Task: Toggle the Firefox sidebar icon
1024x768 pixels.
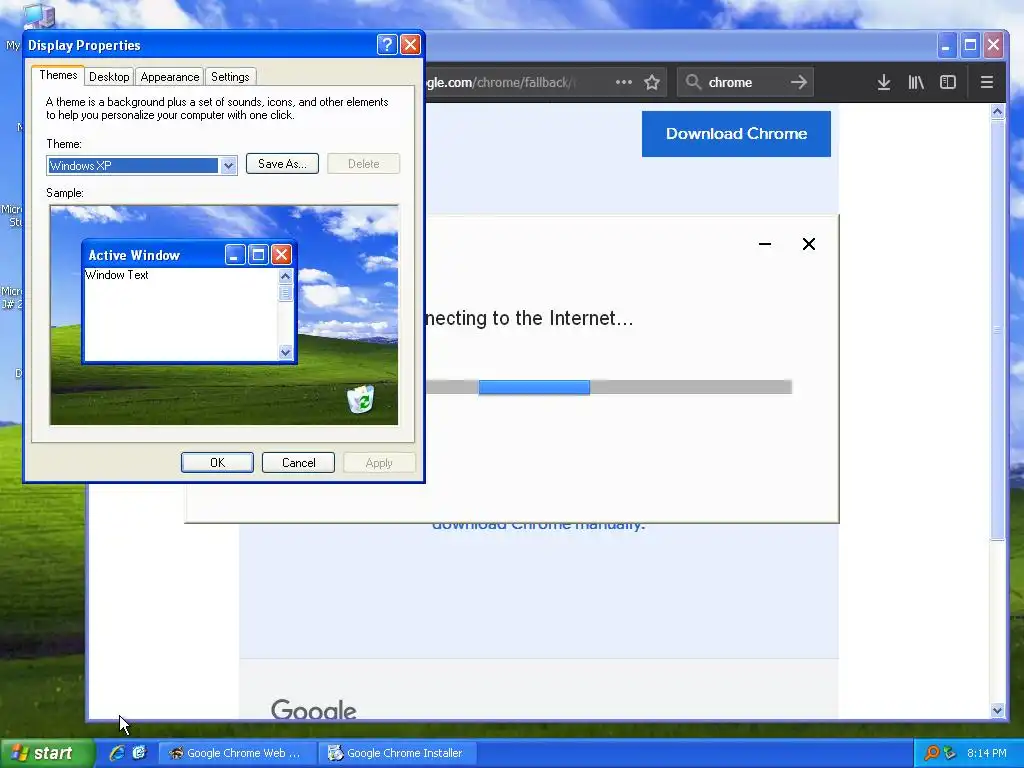Action: click(x=948, y=82)
